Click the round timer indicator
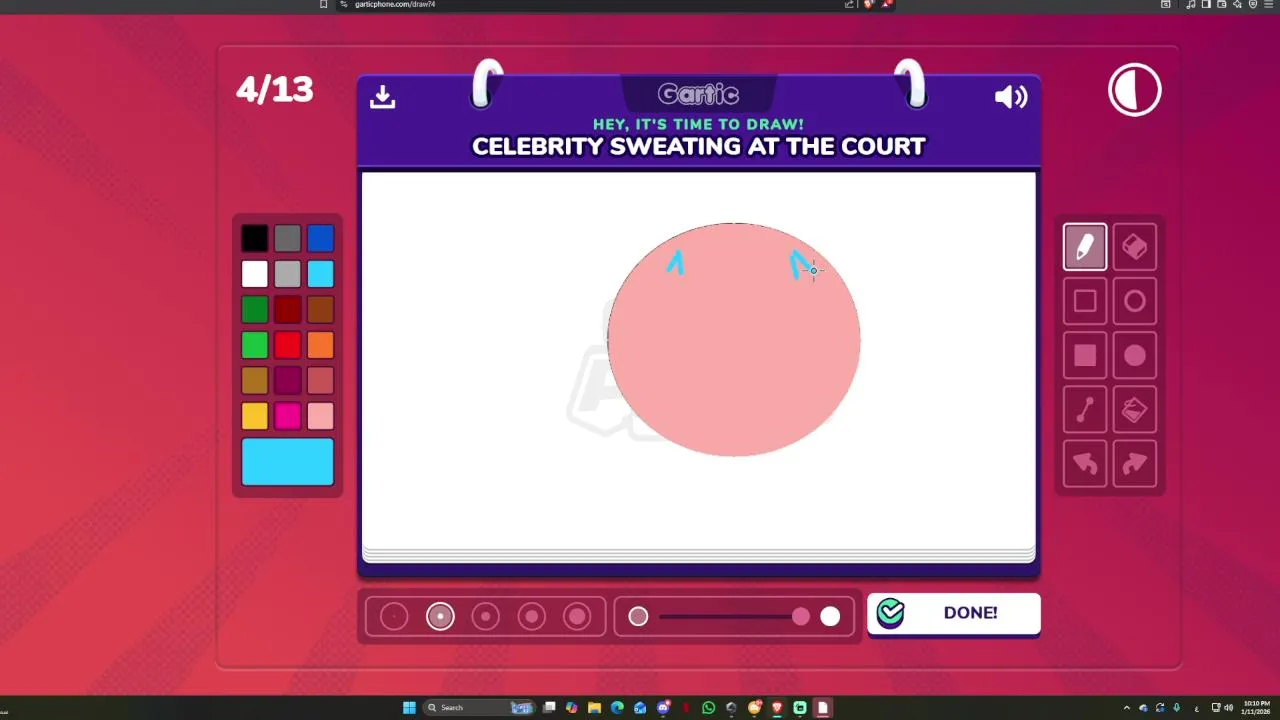The height and width of the screenshot is (720, 1280). coord(1135,90)
